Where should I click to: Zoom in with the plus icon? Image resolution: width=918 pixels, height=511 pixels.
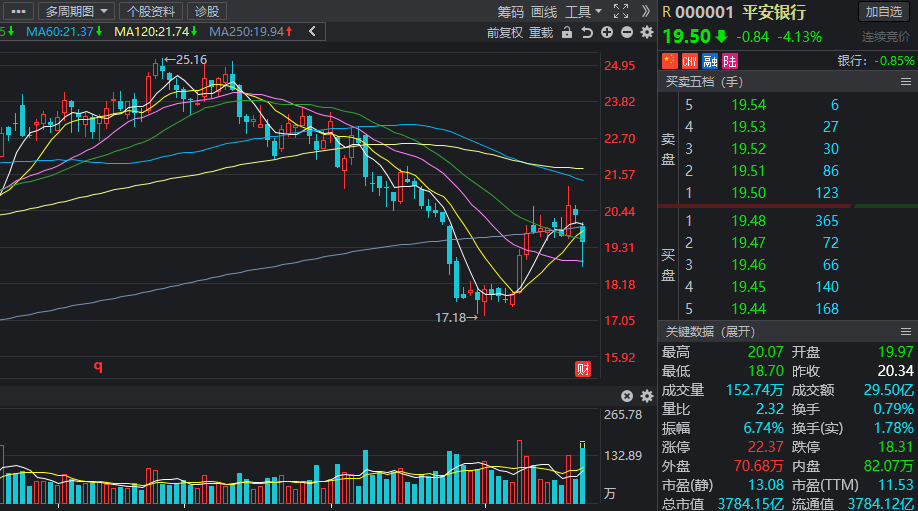[x=607, y=32]
